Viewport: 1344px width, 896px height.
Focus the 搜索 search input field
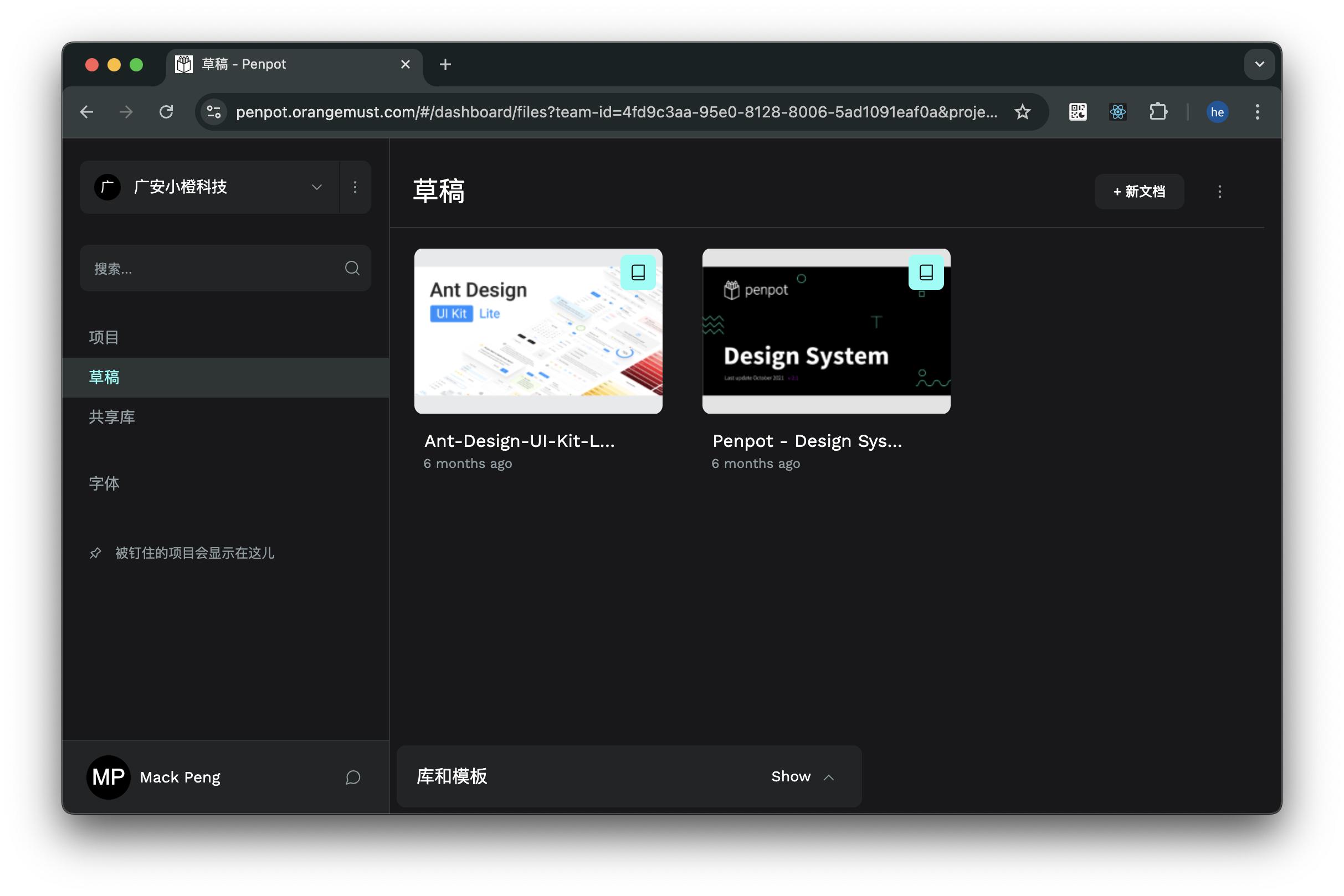212,269
